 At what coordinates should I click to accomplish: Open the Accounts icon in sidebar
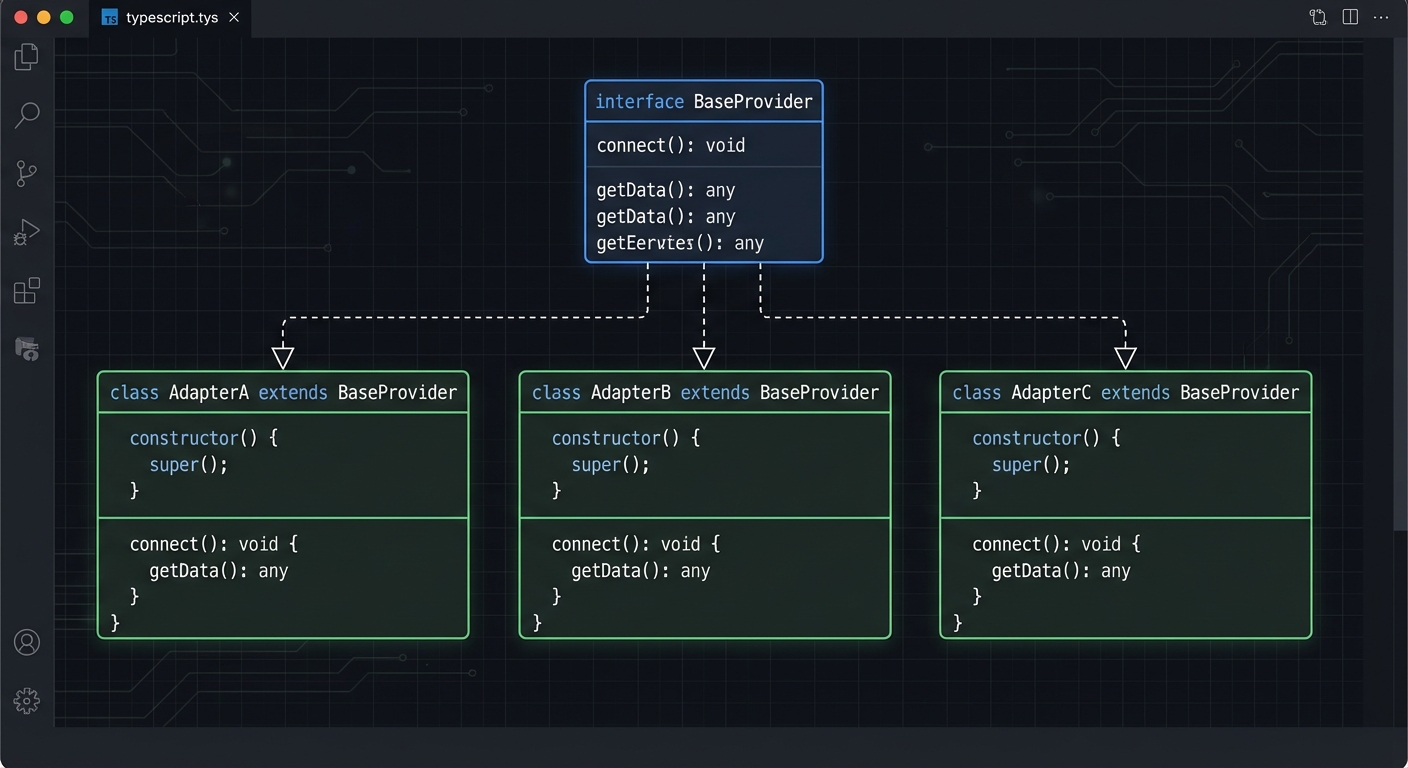coord(26,642)
